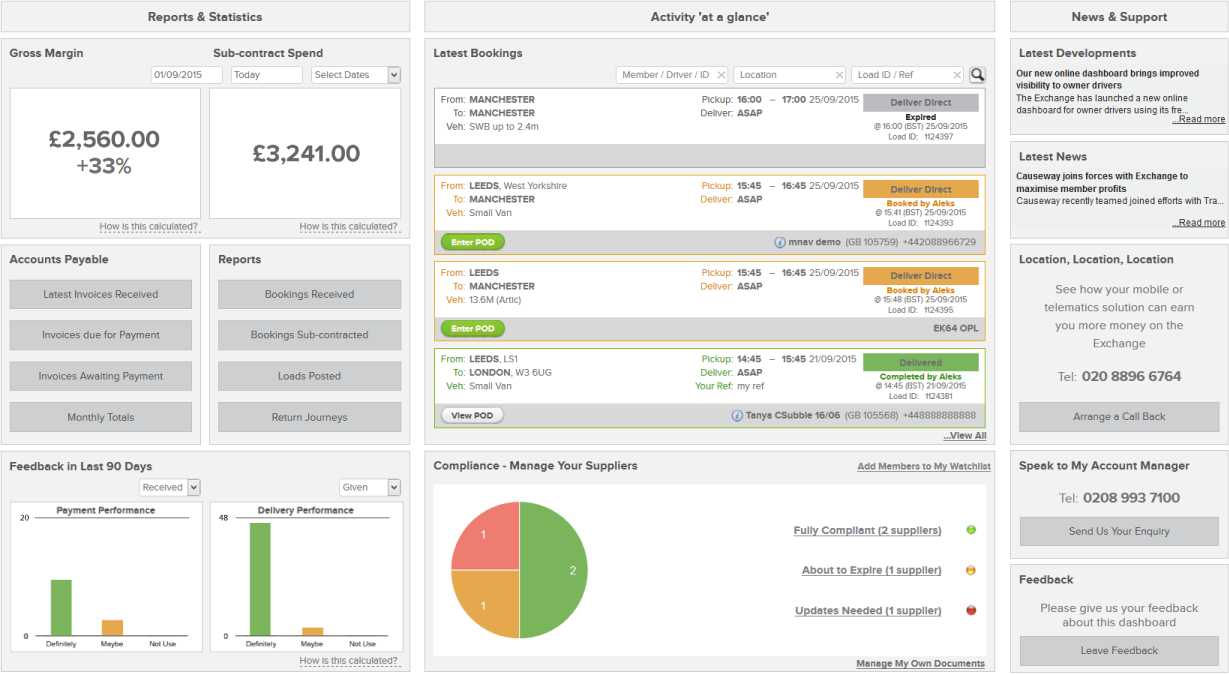Image resolution: width=1229 pixels, height=674 pixels.
Task: Click the orange About to Expire dot
Action: pyautogui.click(x=970, y=570)
